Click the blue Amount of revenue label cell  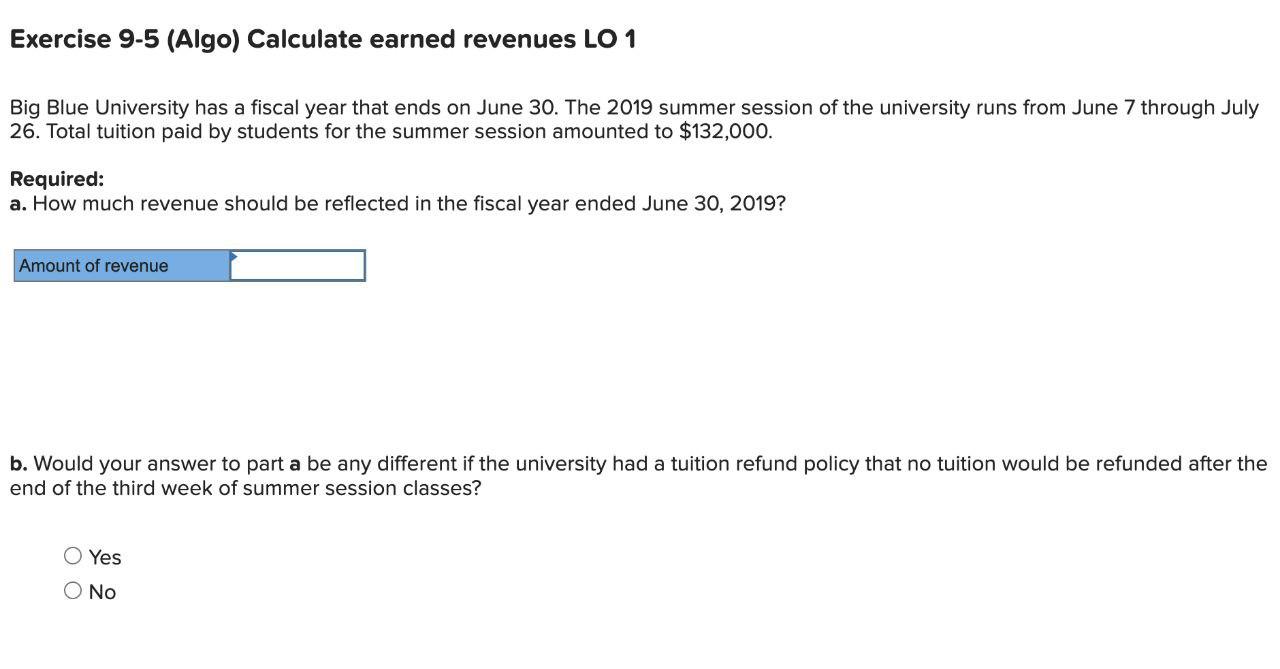point(120,265)
